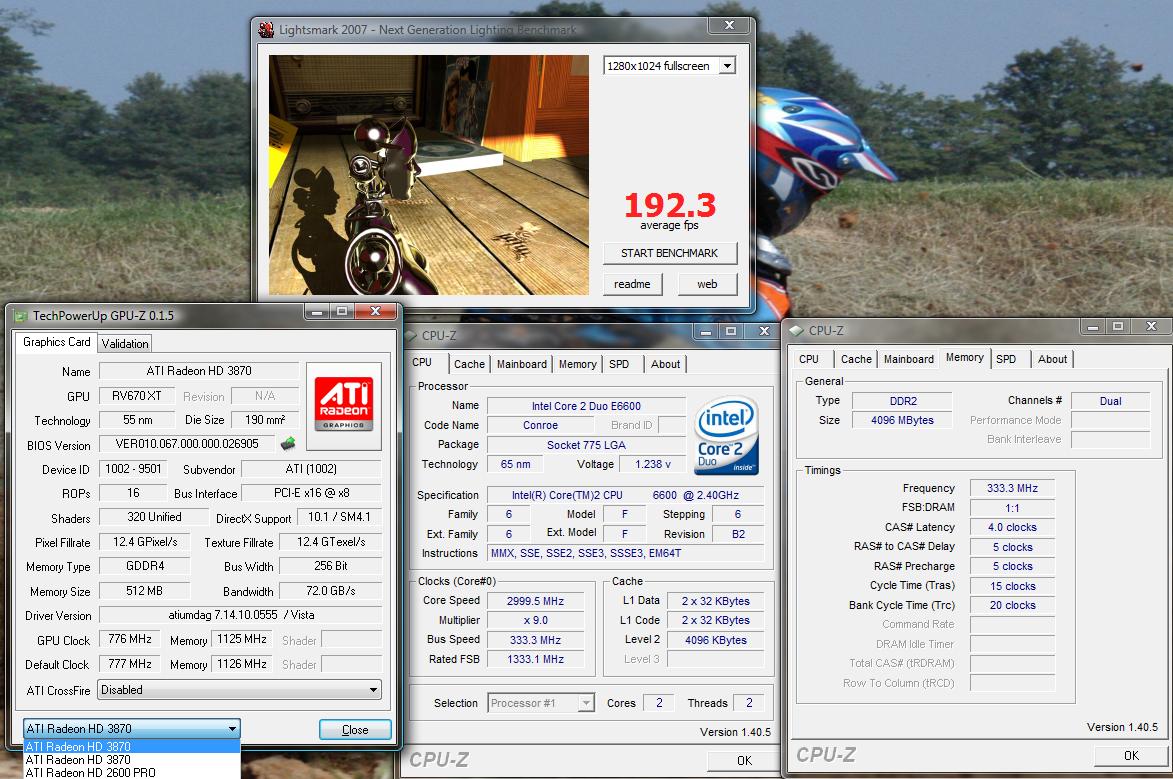Click the BIOS save chip icon in GPU-Z
This screenshot has width=1173, height=779.
point(288,444)
